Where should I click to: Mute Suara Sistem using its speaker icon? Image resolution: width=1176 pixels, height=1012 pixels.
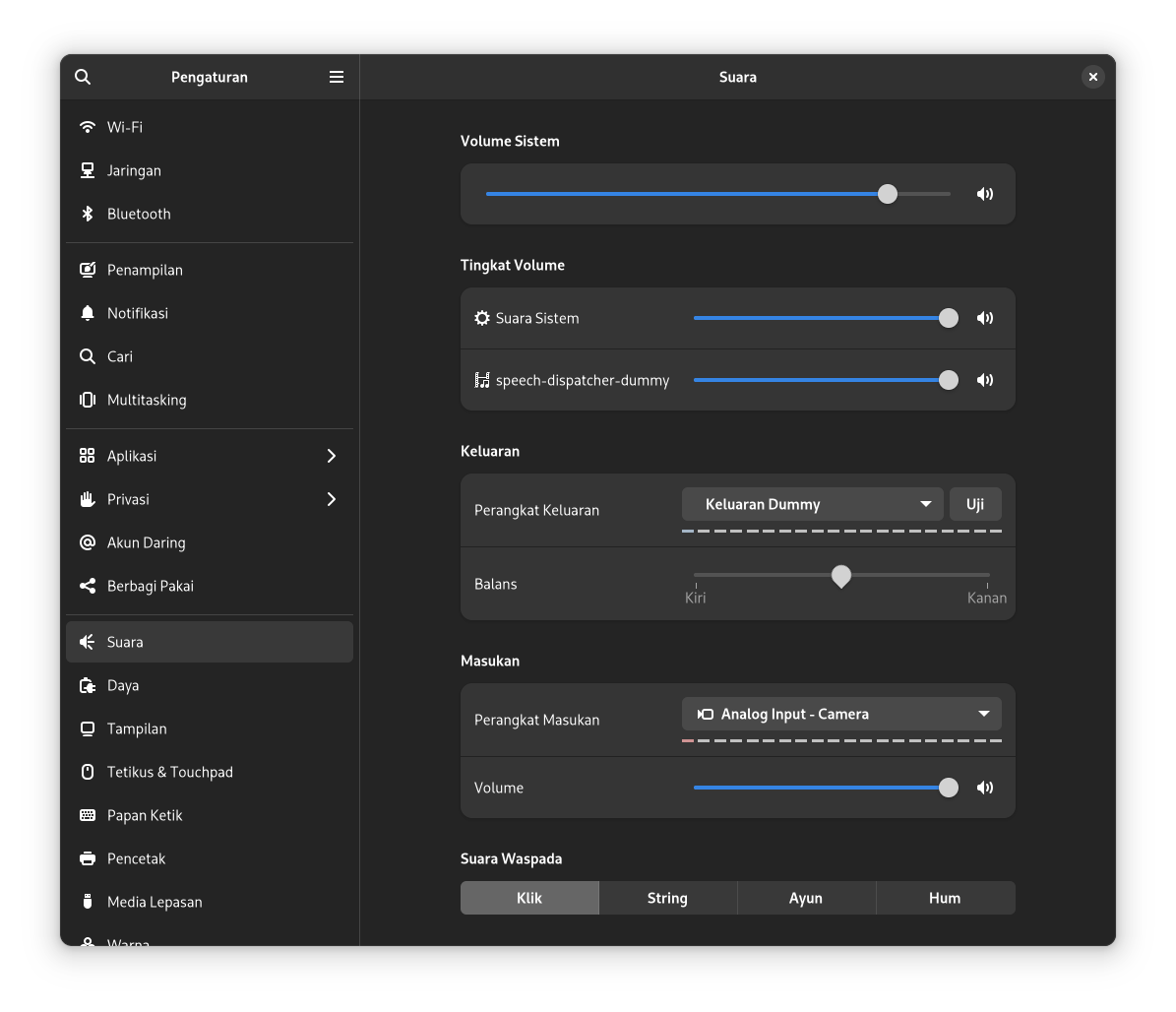pyautogui.click(x=984, y=318)
